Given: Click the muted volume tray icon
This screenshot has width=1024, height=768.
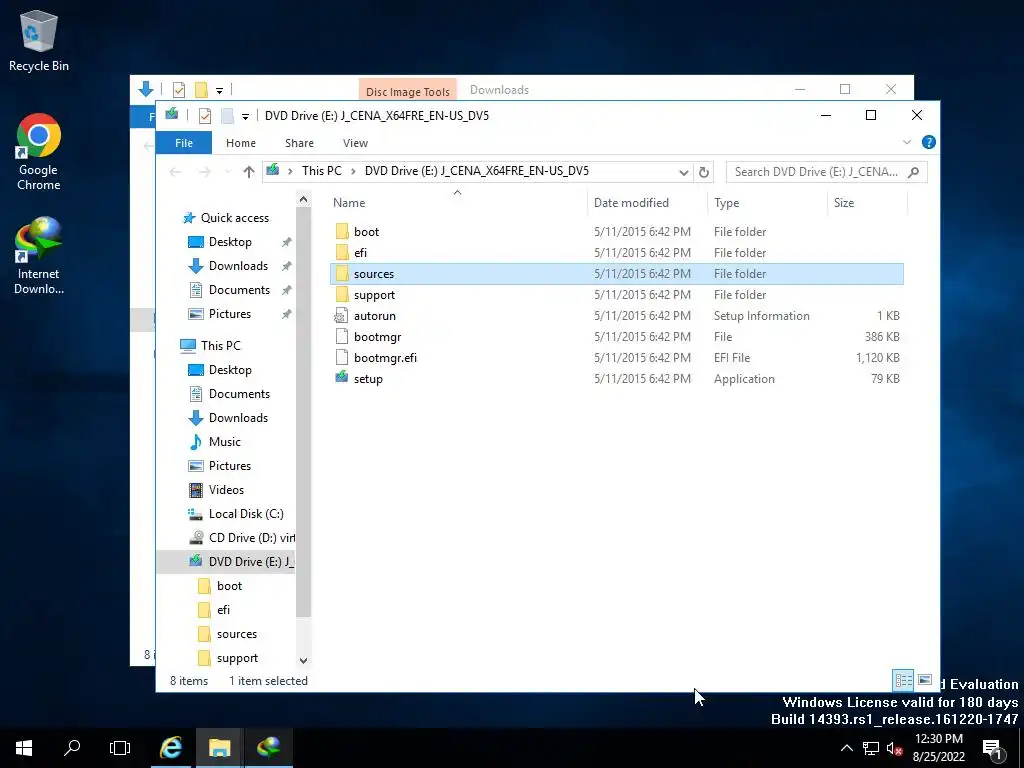Looking at the screenshot, I should click(x=894, y=748).
